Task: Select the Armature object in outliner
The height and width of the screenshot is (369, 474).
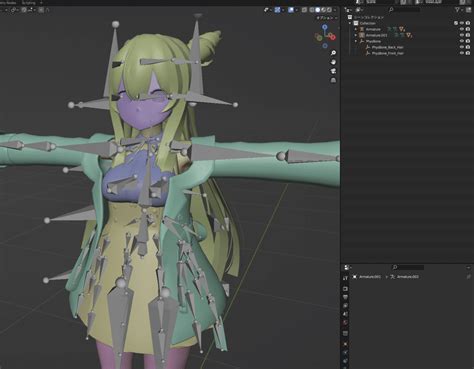Action: [x=373, y=29]
